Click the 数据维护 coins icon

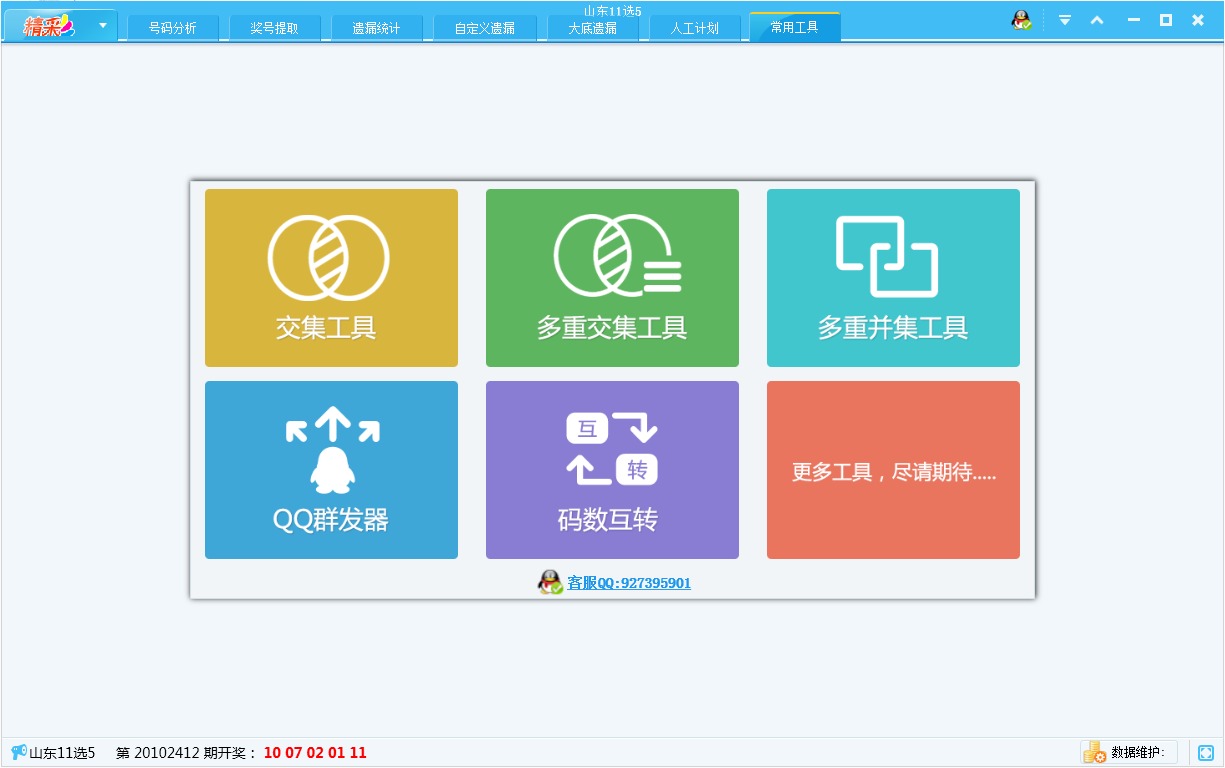tap(1093, 753)
